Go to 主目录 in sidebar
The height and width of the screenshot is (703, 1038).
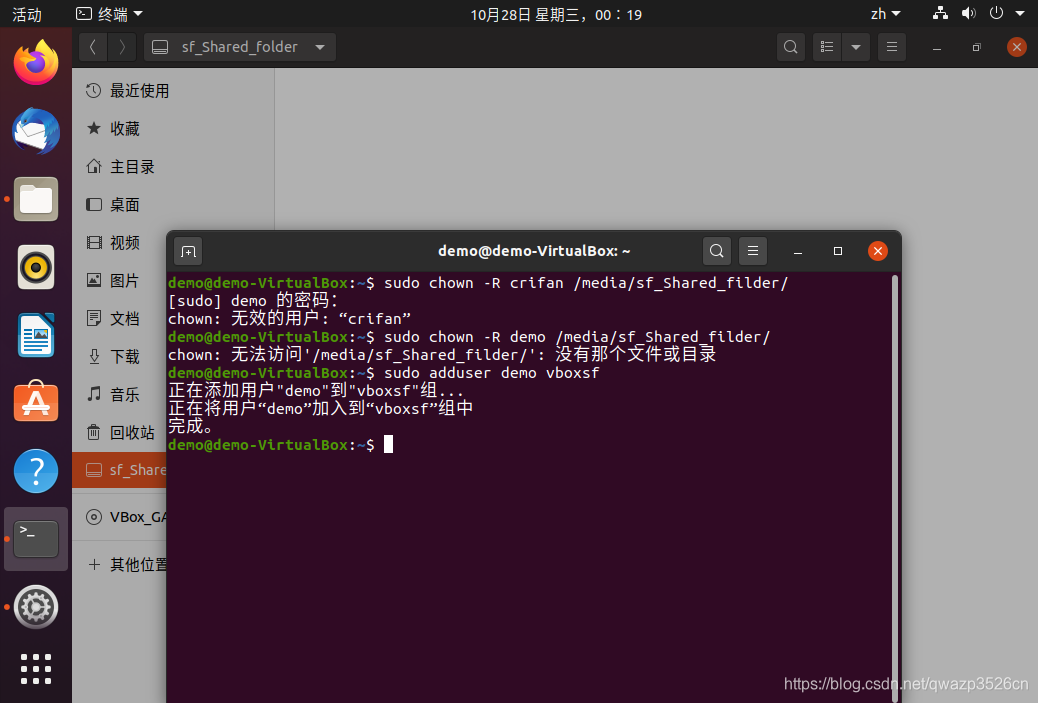[173, 167]
